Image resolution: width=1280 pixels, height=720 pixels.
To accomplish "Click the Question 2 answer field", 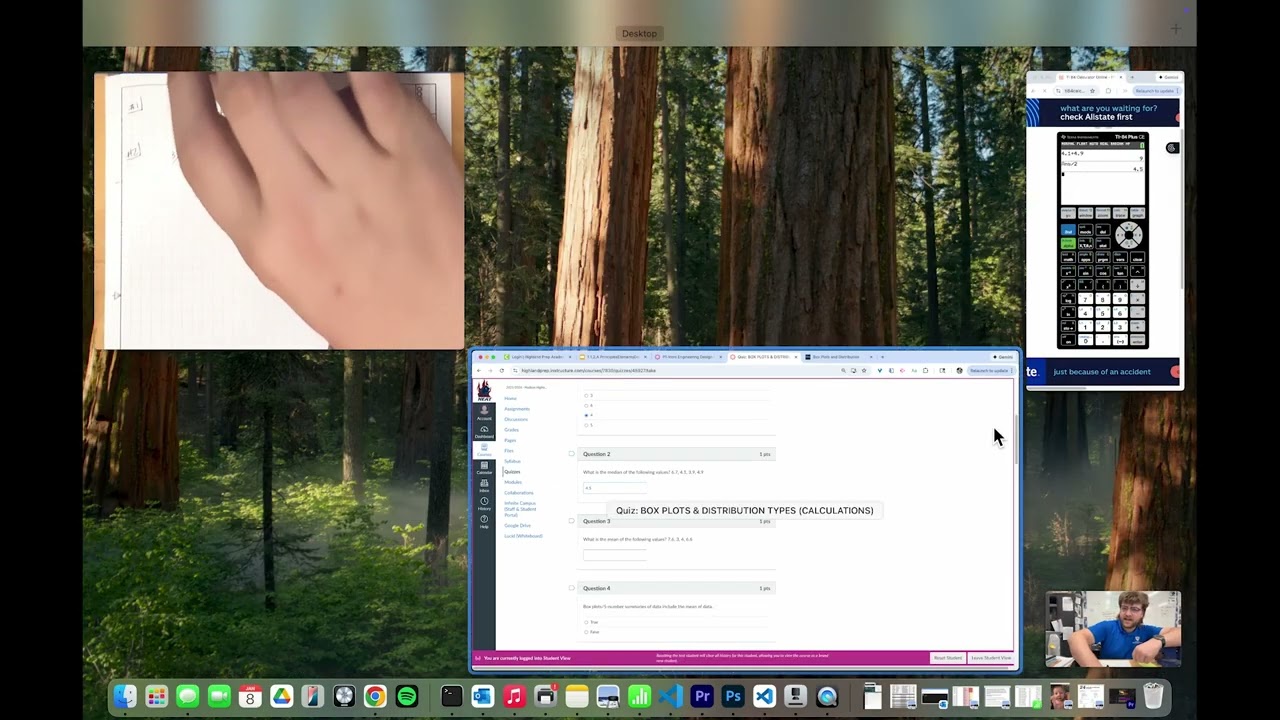I will [615, 488].
